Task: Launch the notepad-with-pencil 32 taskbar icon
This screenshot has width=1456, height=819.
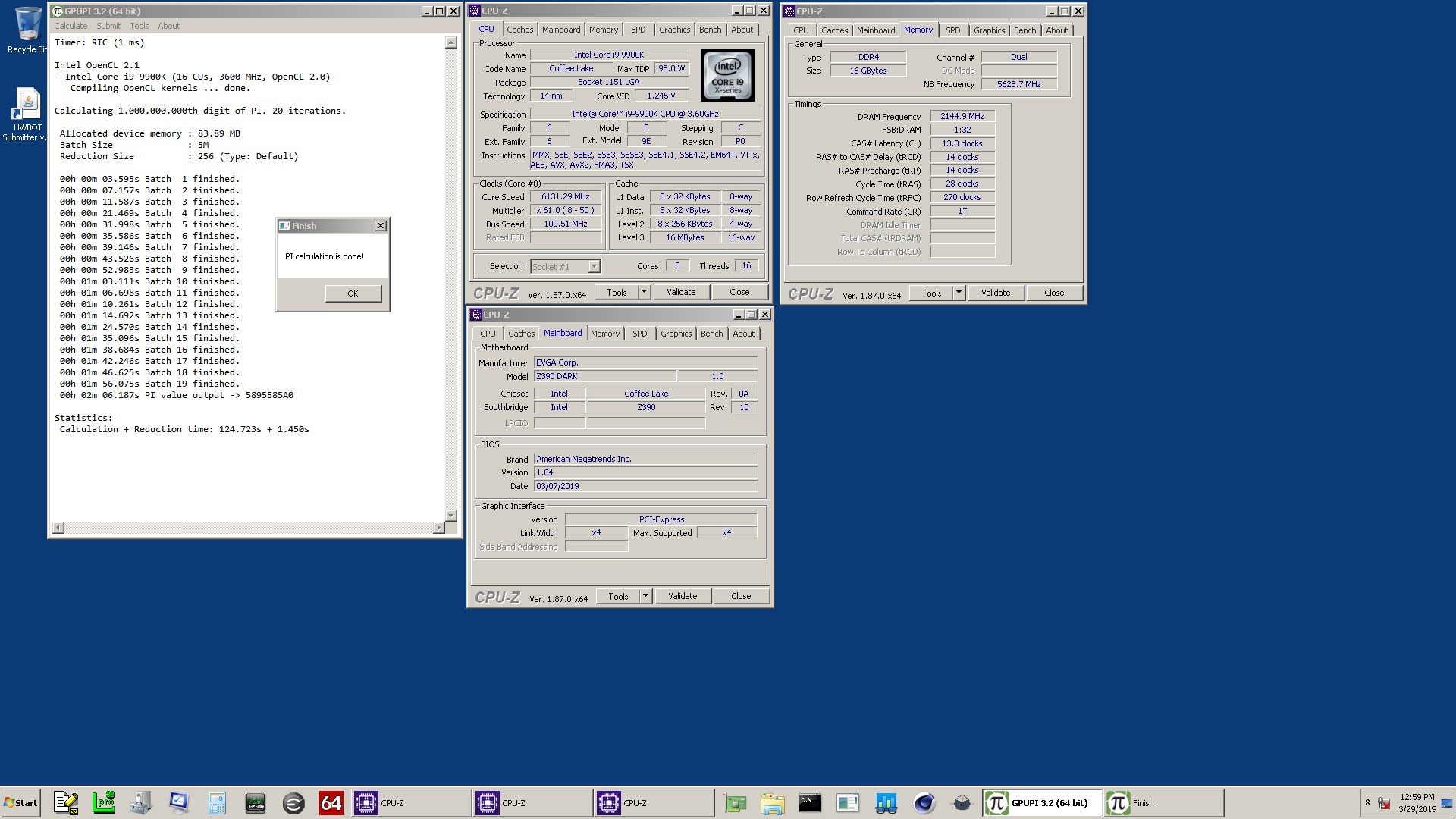Action: (x=66, y=803)
